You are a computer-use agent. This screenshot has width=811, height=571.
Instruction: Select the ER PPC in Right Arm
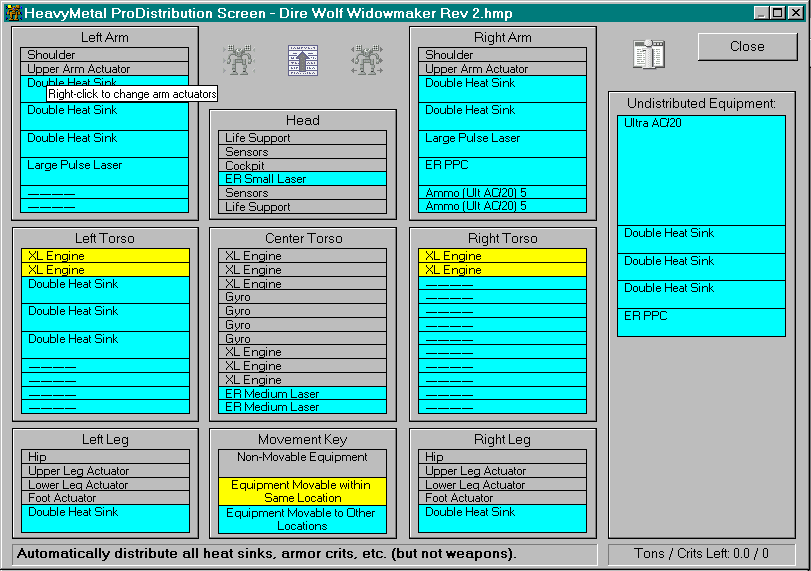click(502, 172)
